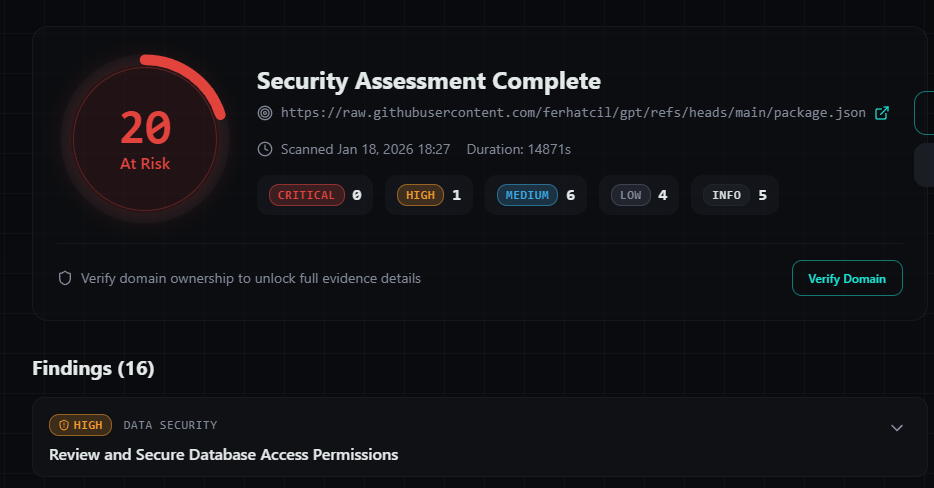Filter by CRITICAL severity badge
934x488 pixels.
306,195
